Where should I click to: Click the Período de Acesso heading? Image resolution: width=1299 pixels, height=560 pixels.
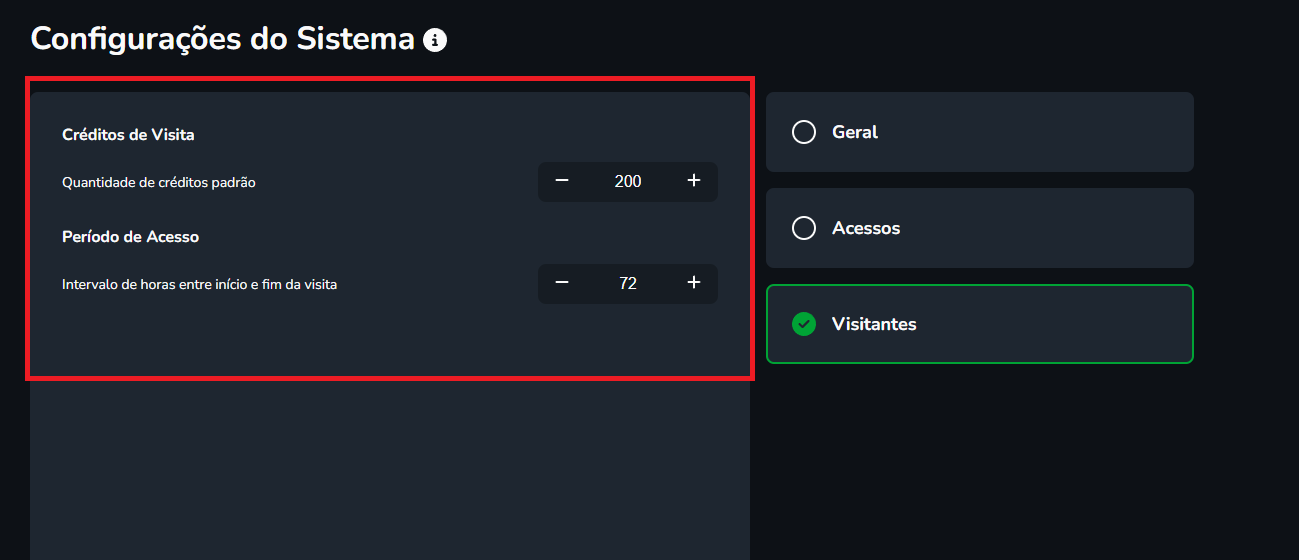130,236
